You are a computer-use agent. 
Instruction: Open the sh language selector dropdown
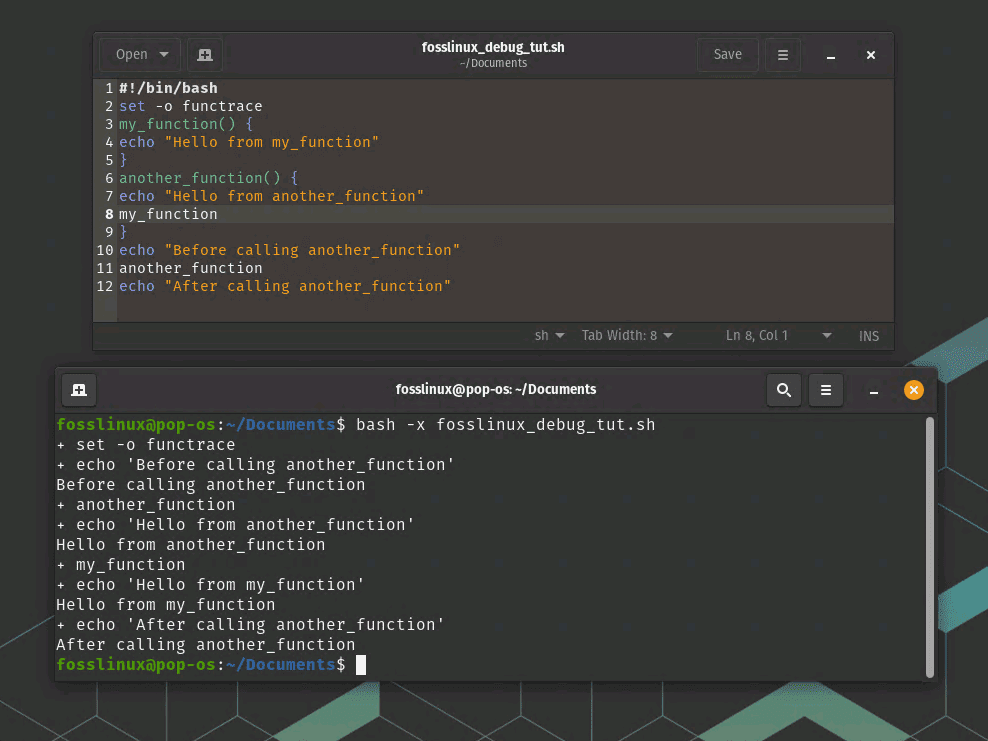click(550, 336)
